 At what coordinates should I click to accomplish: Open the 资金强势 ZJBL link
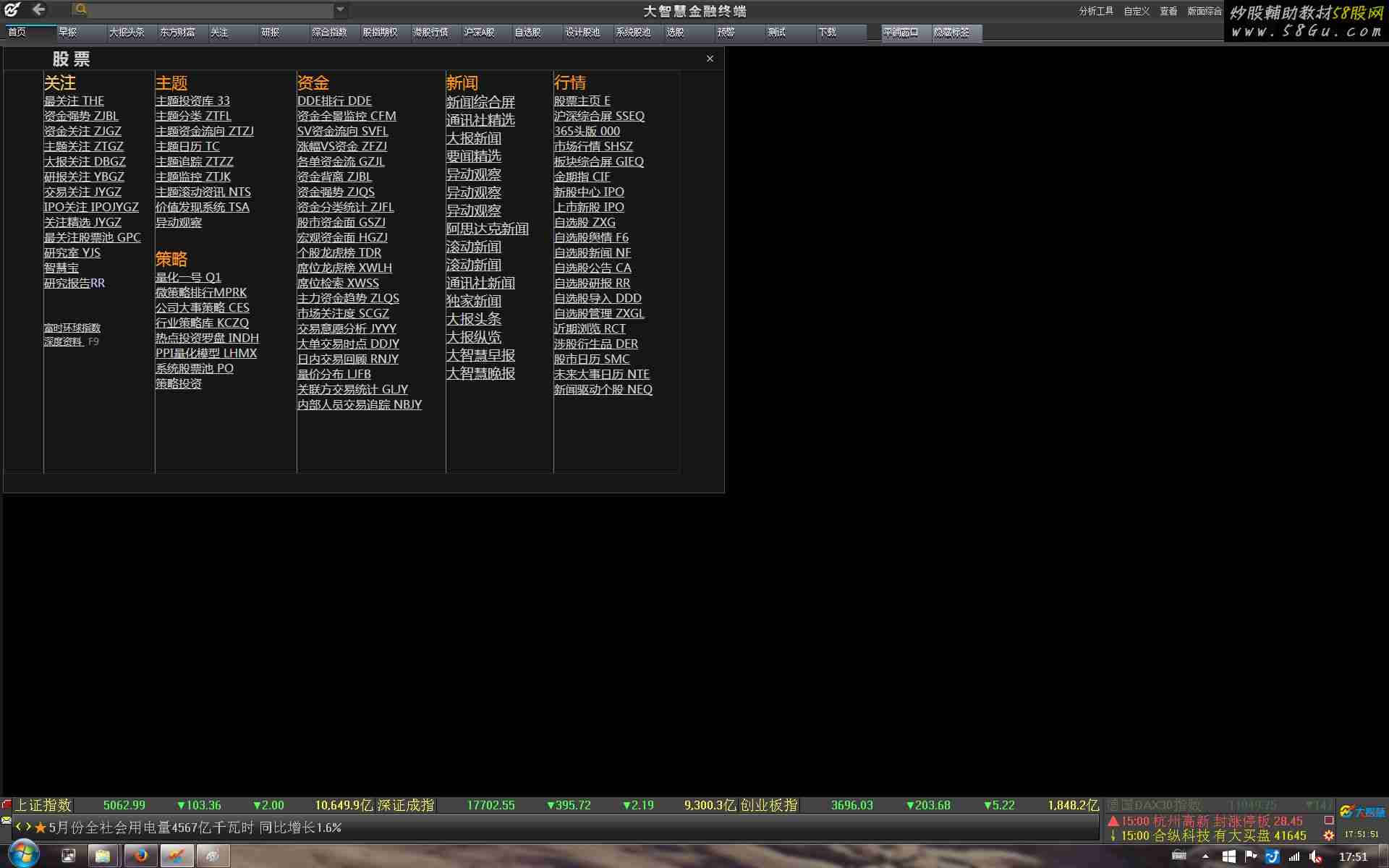[x=81, y=116]
